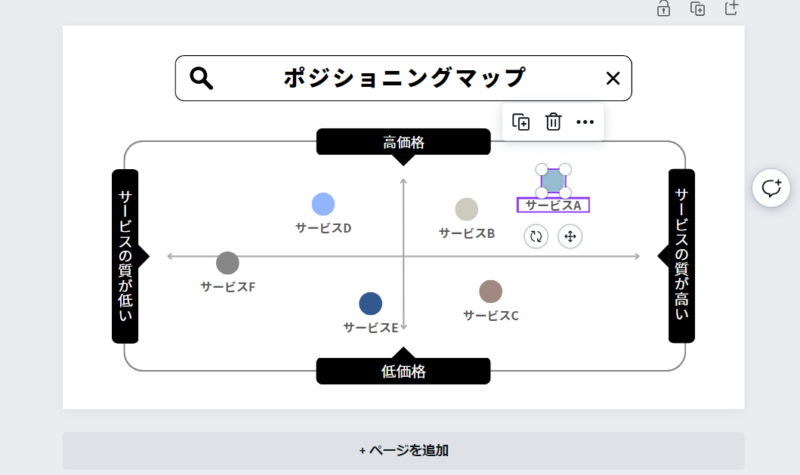Click the duplicate icon in floating toolbar

521,122
